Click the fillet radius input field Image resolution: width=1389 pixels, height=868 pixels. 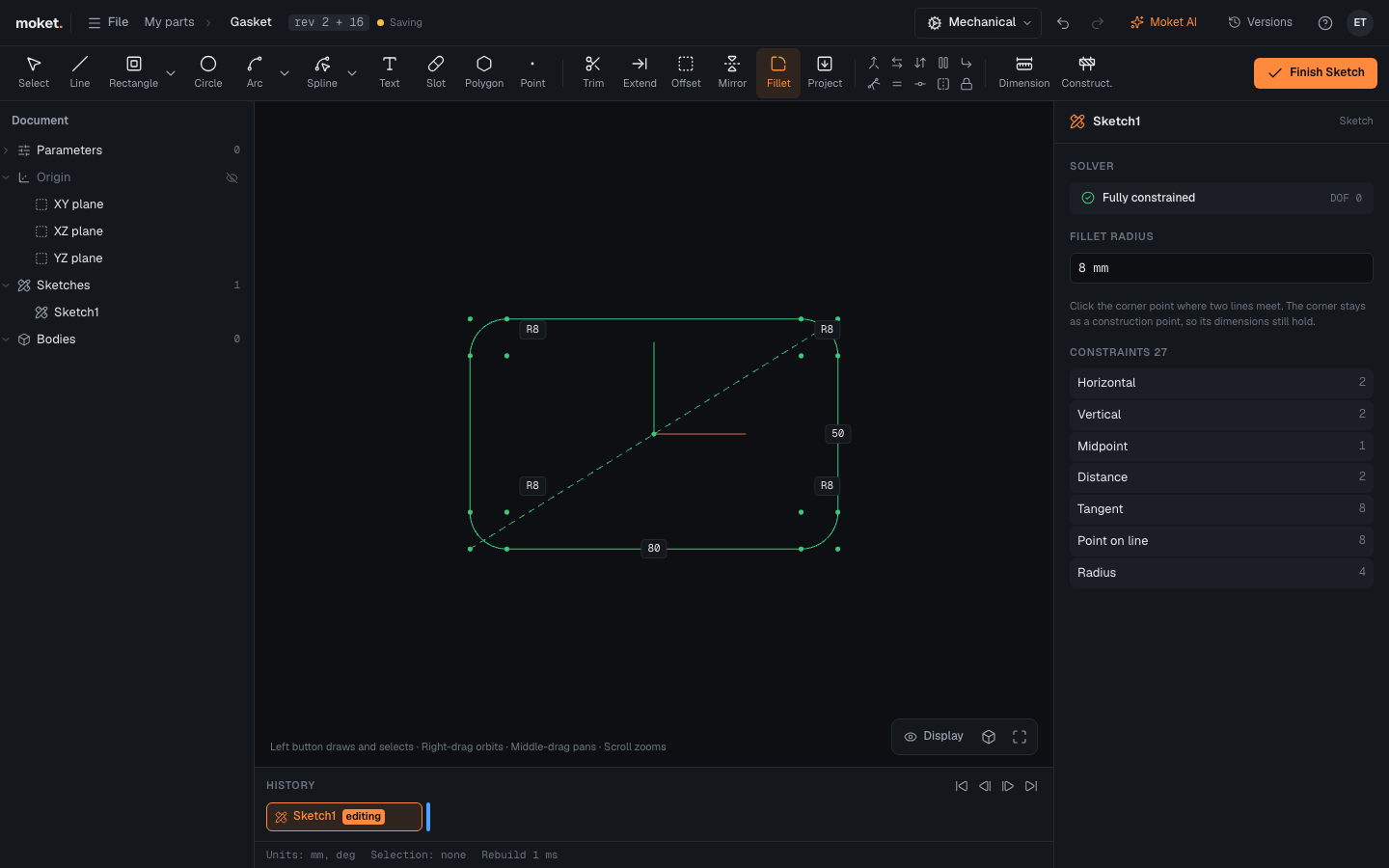coord(1221,268)
